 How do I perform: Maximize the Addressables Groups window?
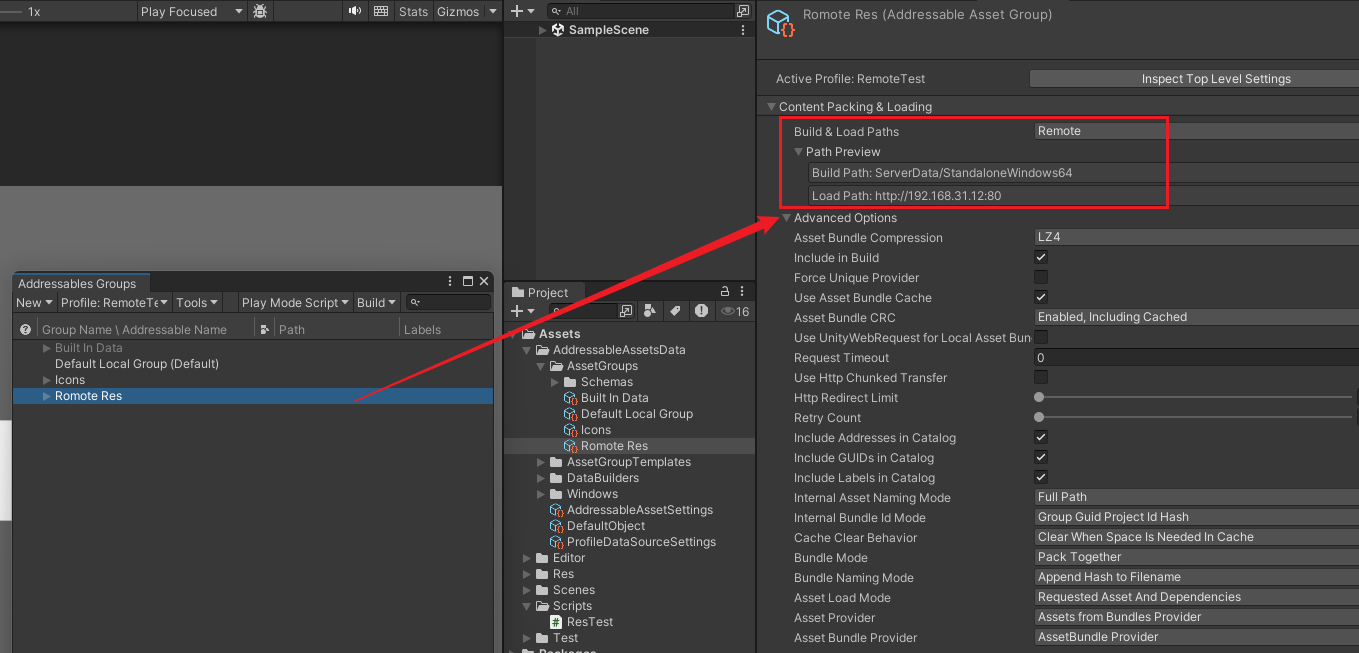(x=468, y=283)
